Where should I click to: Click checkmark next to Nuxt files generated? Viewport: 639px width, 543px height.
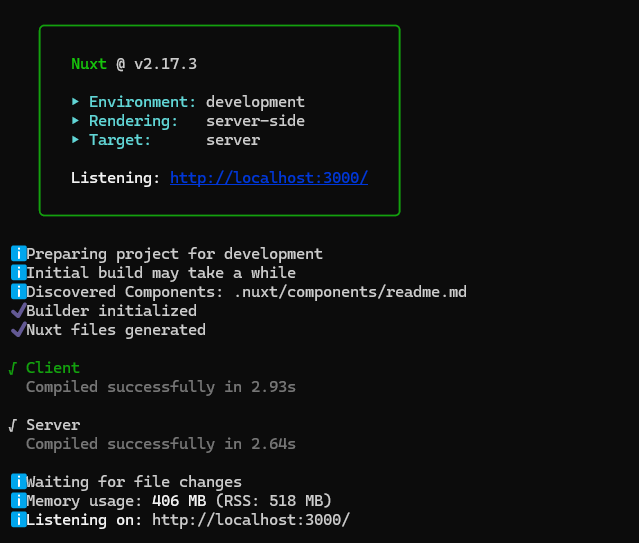pyautogui.click(x=17, y=330)
